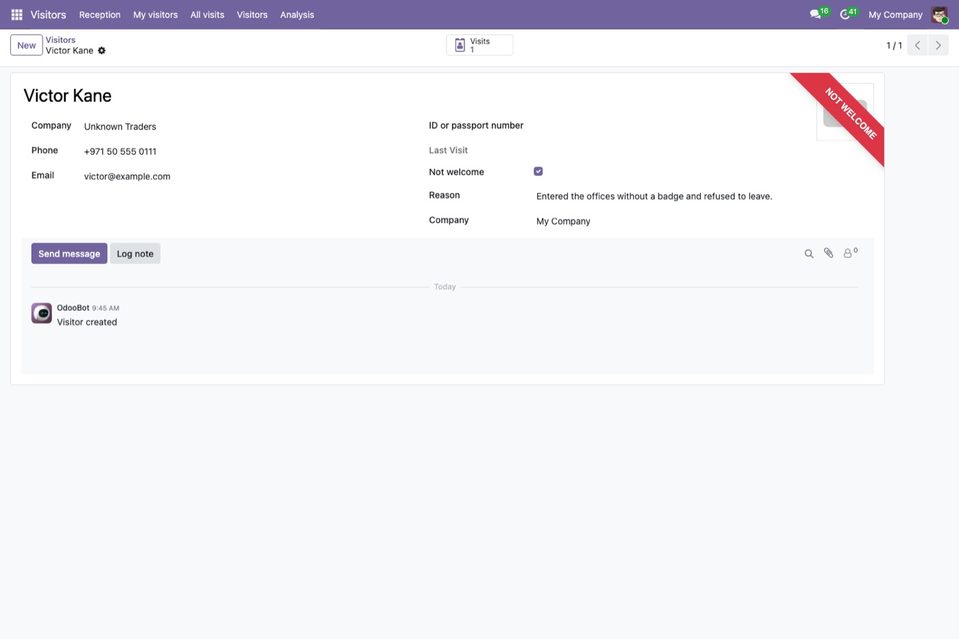Go to the previous record arrow
Viewport: 959px width, 639px height.
[917, 45]
